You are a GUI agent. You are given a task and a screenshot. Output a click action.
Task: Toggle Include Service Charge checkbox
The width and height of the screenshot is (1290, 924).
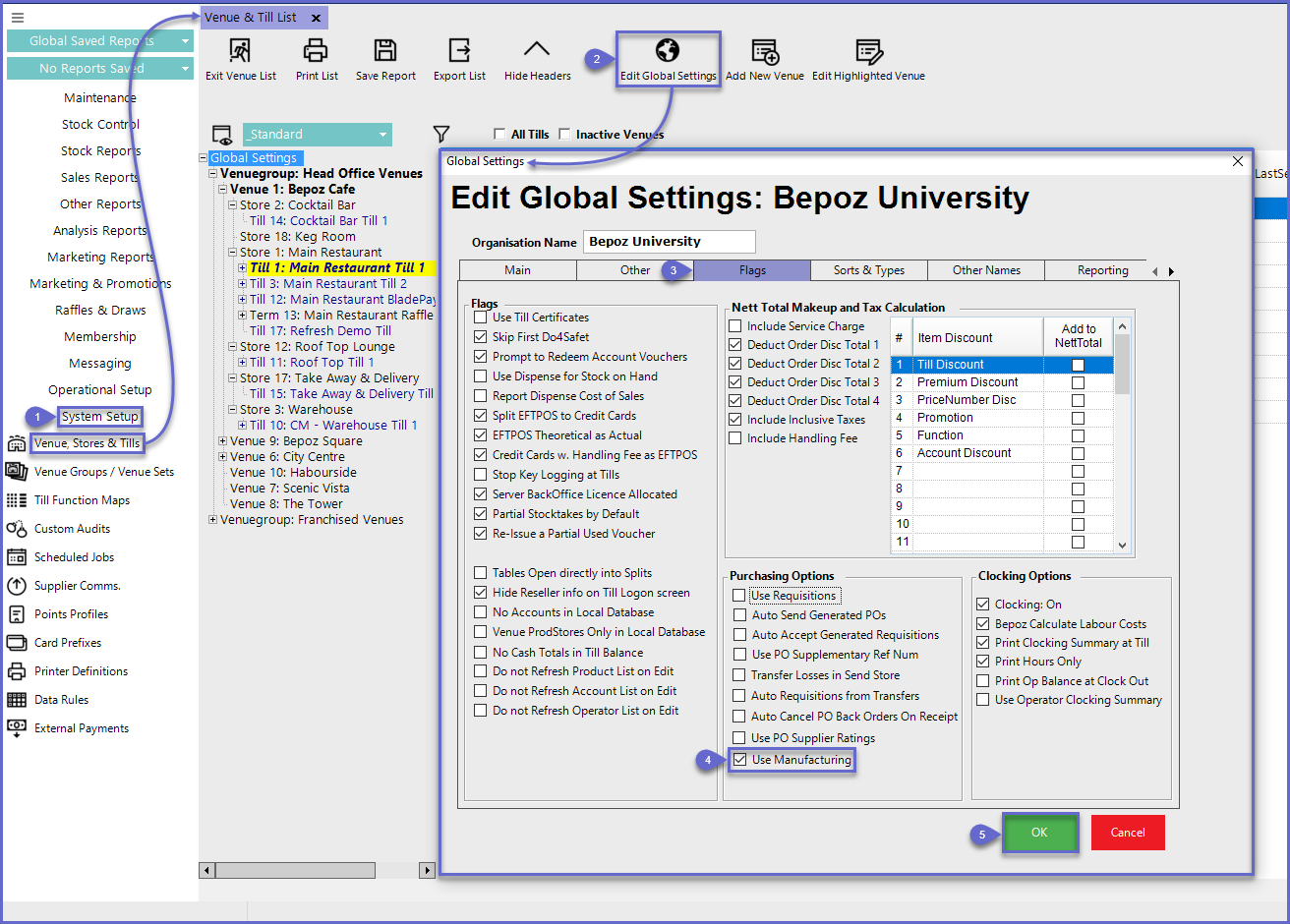(x=734, y=326)
